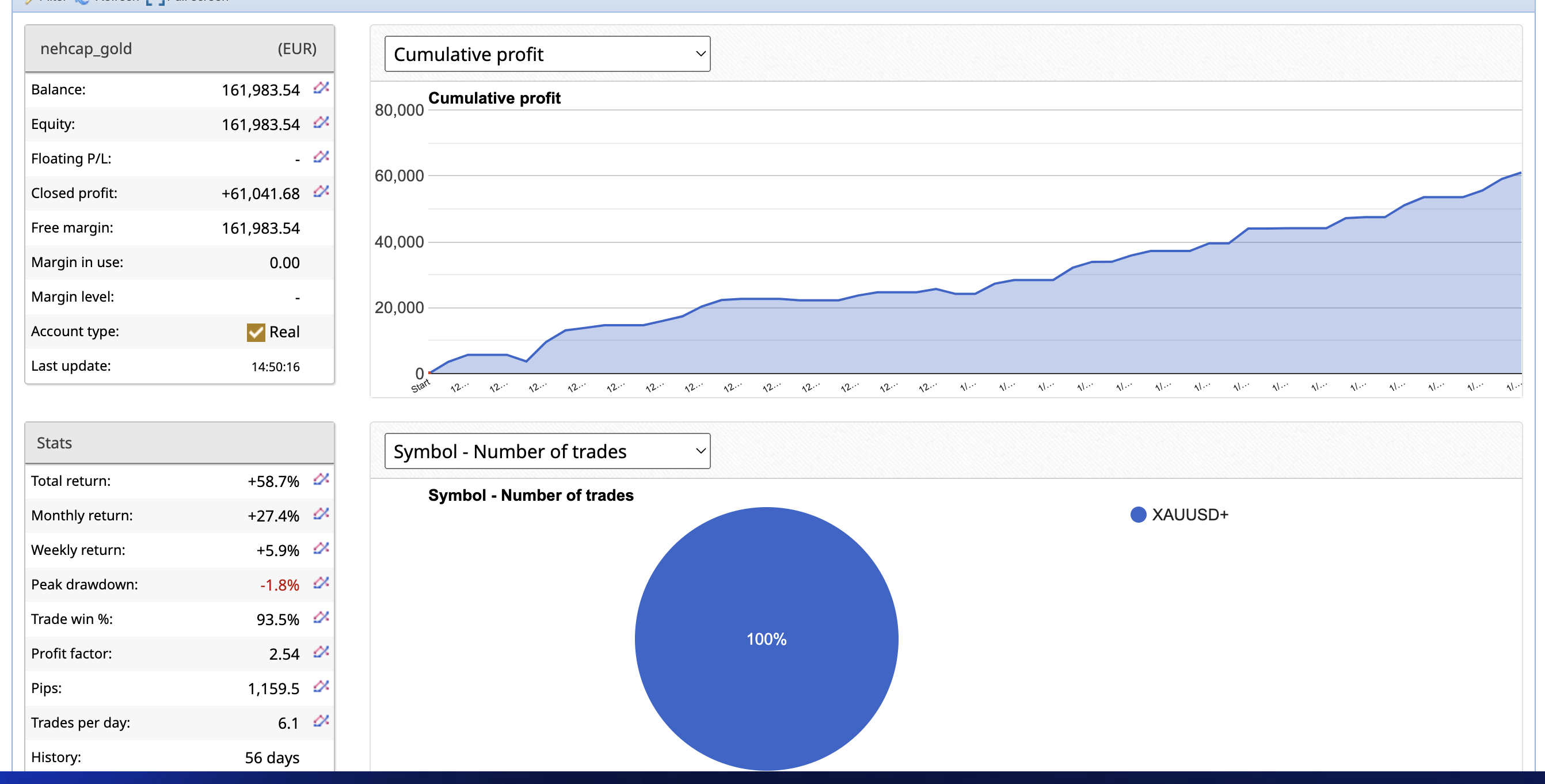Image resolution: width=1545 pixels, height=784 pixels.
Task: Click the Real account type checkmark
Action: (256, 332)
